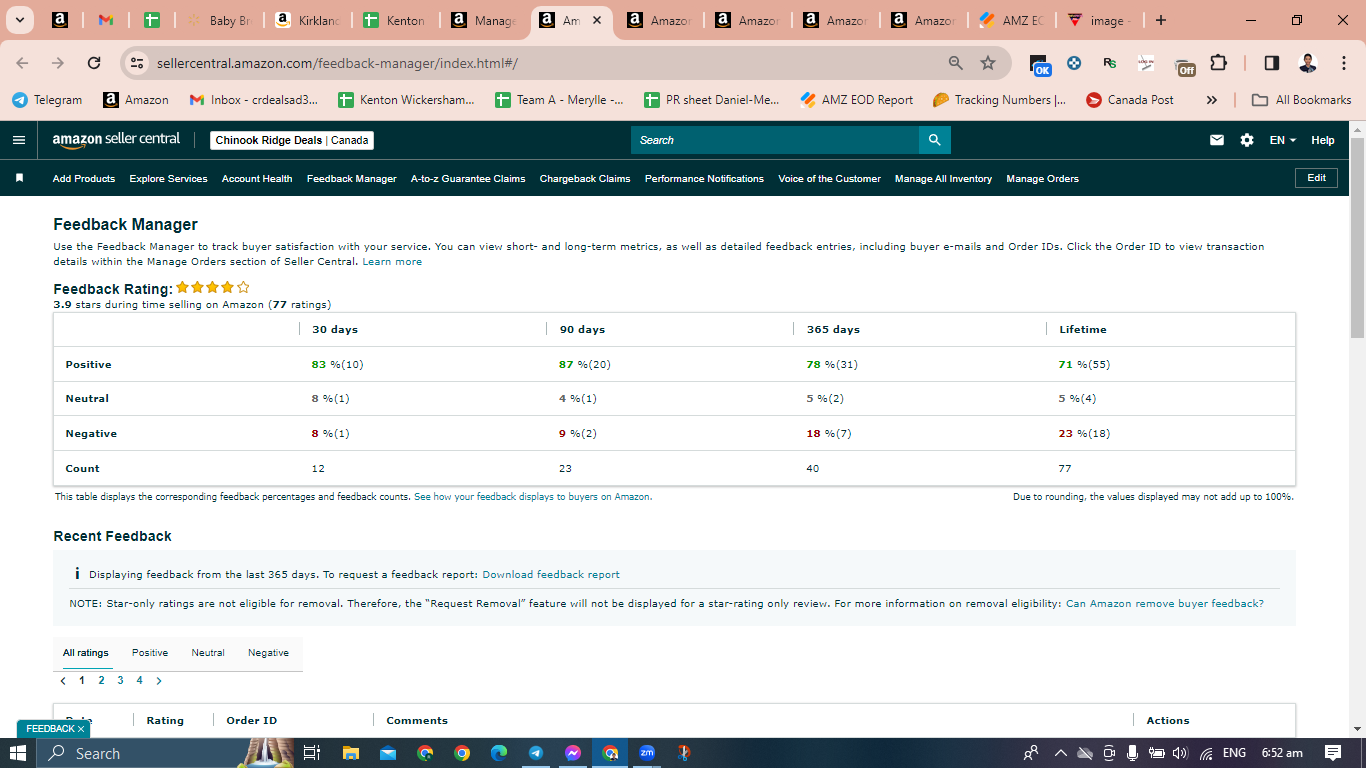Open the AMZ EOD Report bookmark
This screenshot has height=768, width=1366.
(857, 100)
